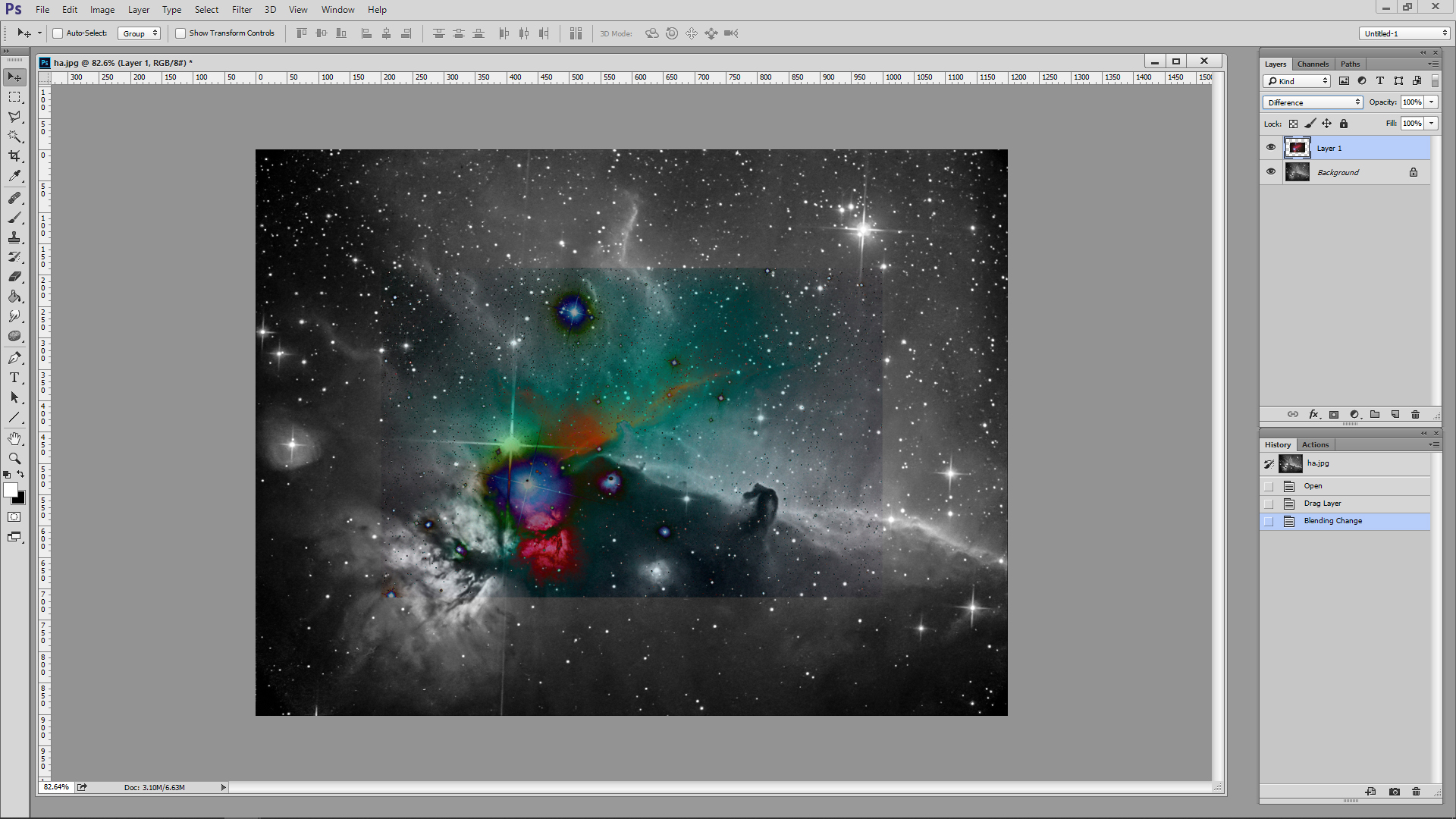This screenshot has height=819, width=1456.
Task: Enable Show Transform Controls checkbox
Action: pyautogui.click(x=180, y=33)
